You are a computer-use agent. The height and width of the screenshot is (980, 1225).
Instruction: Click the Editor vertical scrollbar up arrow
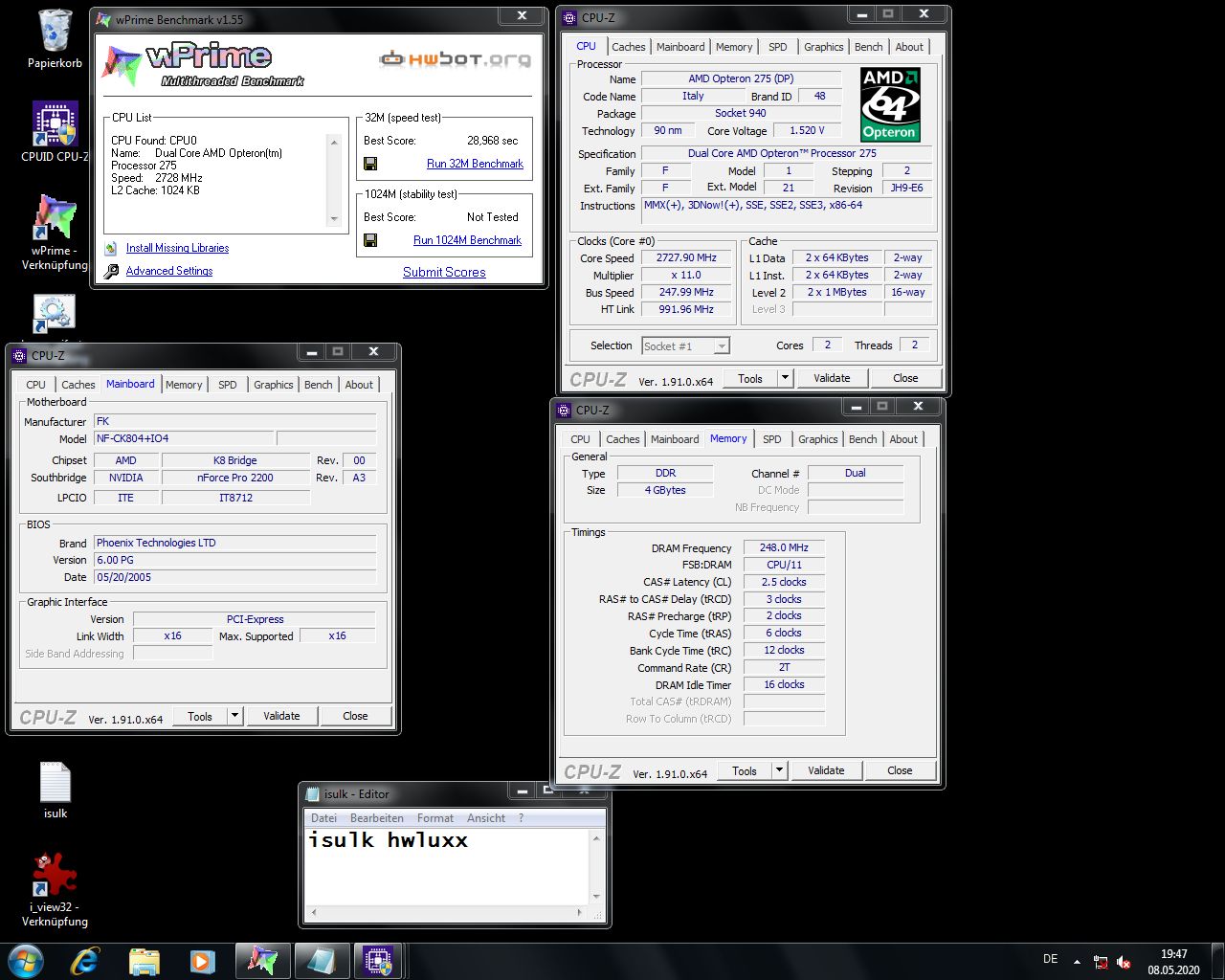pos(596,838)
